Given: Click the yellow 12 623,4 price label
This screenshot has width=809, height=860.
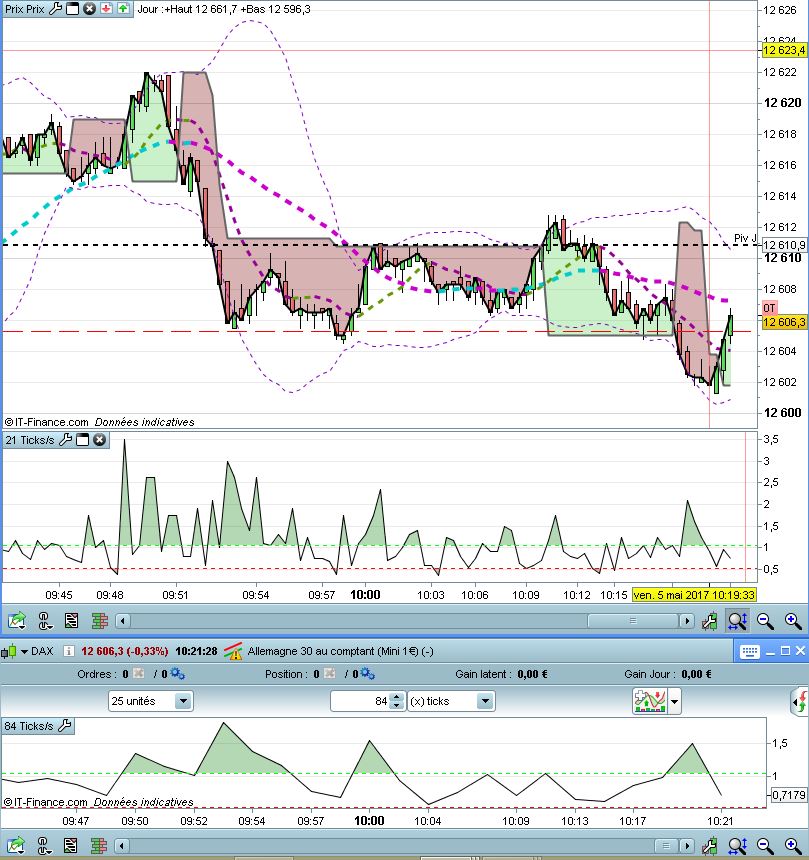Looking at the screenshot, I should (x=784, y=50).
